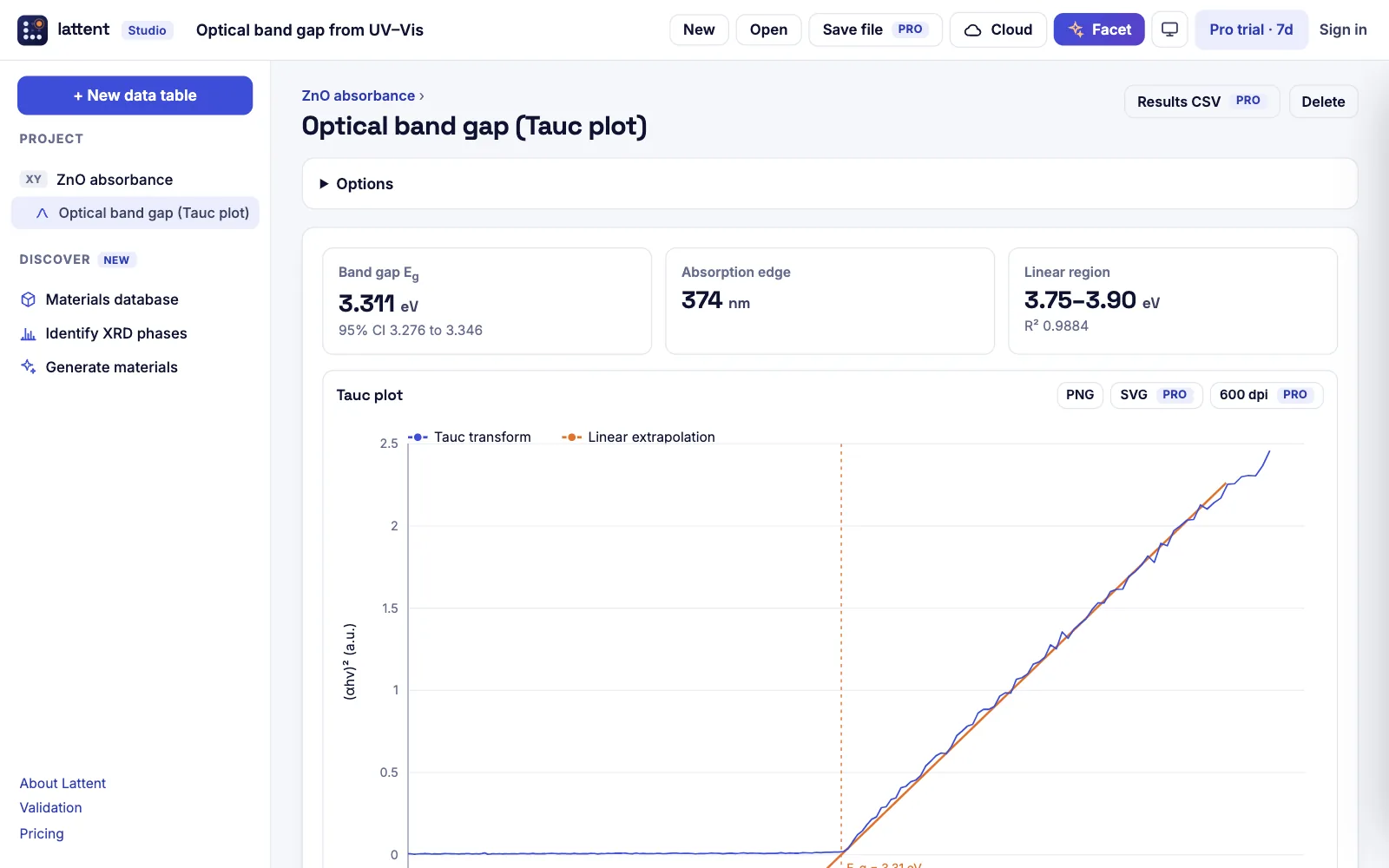The image size is (1389, 868).
Task: Click the Pro trial 7d badge
Action: pyautogui.click(x=1251, y=30)
